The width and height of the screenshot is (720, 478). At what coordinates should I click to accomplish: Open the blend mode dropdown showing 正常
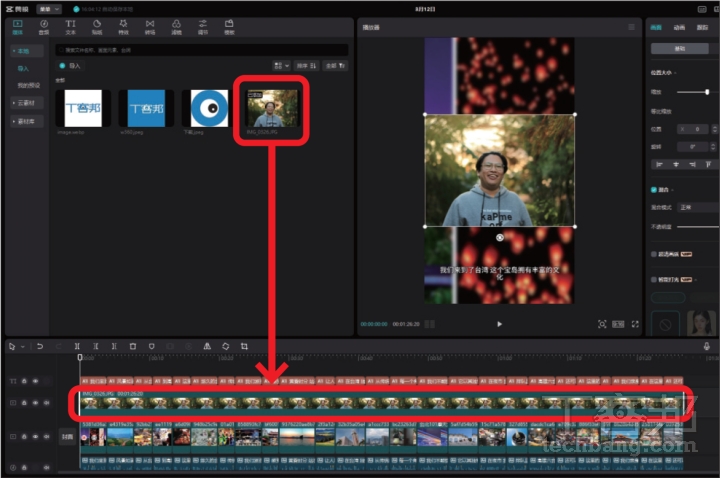(698, 208)
